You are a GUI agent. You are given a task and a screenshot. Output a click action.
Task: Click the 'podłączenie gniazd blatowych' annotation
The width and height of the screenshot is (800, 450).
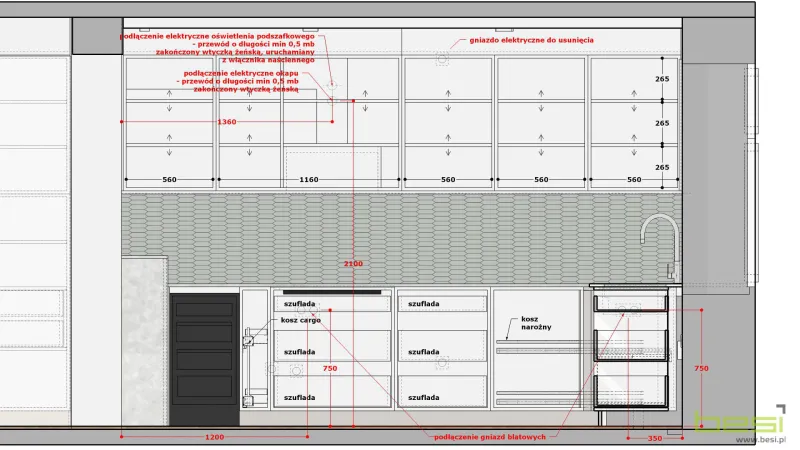coord(490,437)
